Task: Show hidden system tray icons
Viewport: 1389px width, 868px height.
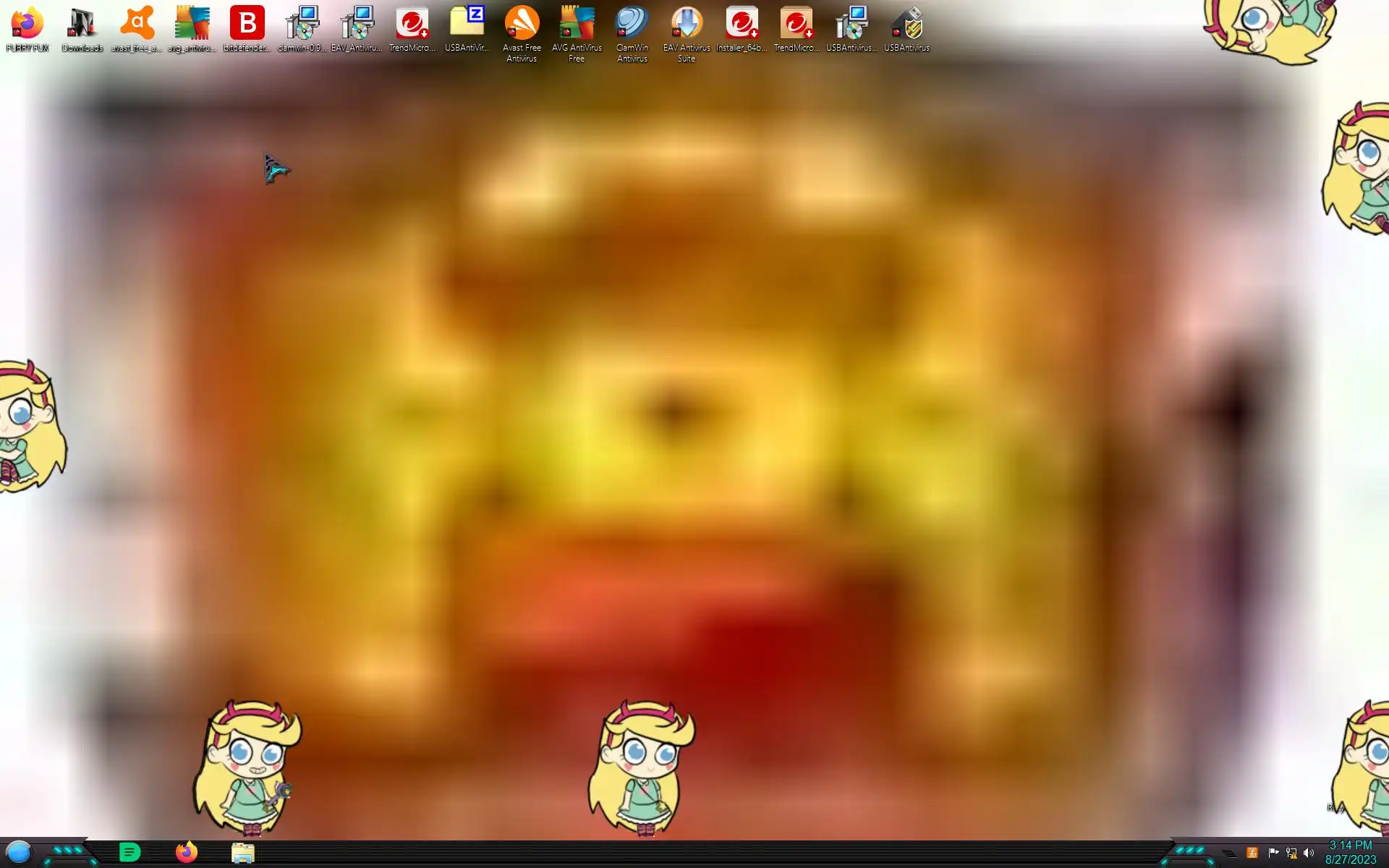Action: [x=1229, y=854]
